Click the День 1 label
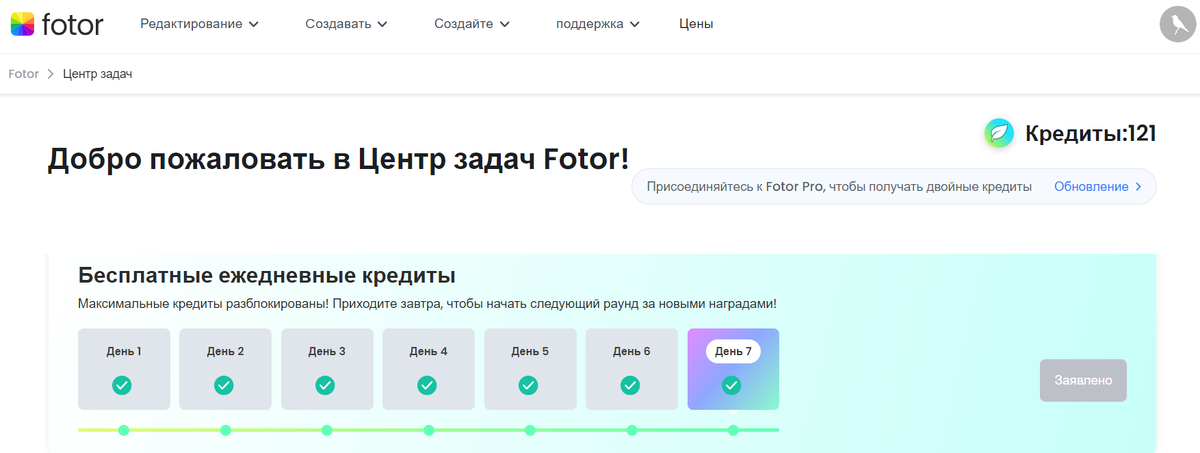 pyautogui.click(x=124, y=352)
